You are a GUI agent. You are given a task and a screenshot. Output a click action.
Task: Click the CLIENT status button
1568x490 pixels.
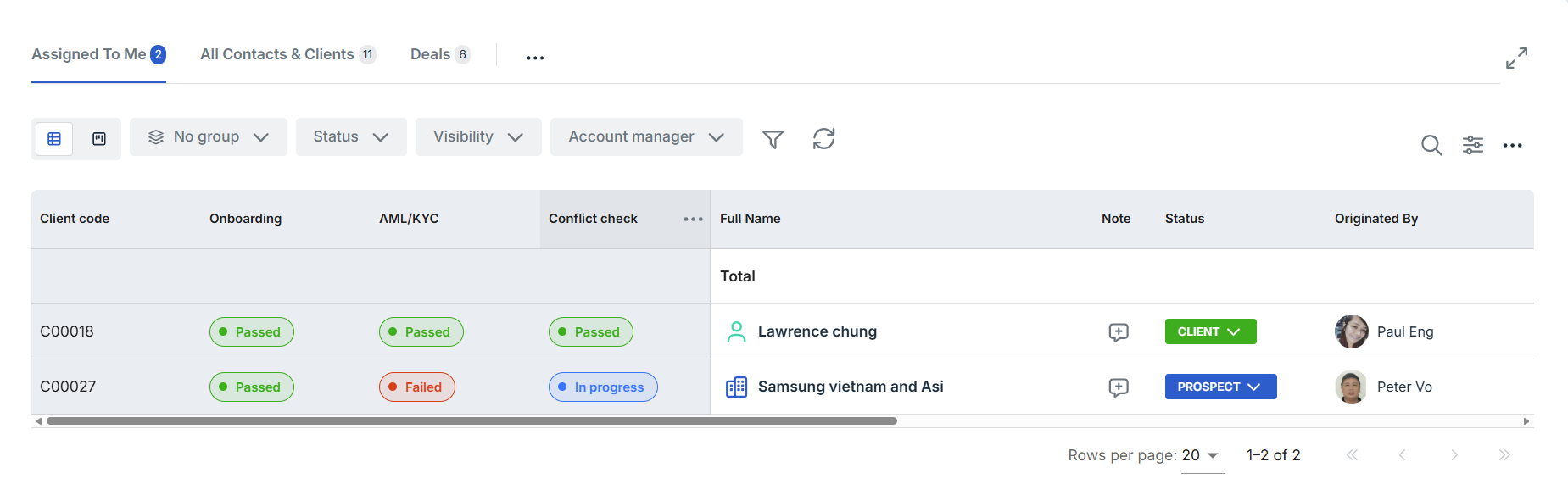(x=1210, y=331)
